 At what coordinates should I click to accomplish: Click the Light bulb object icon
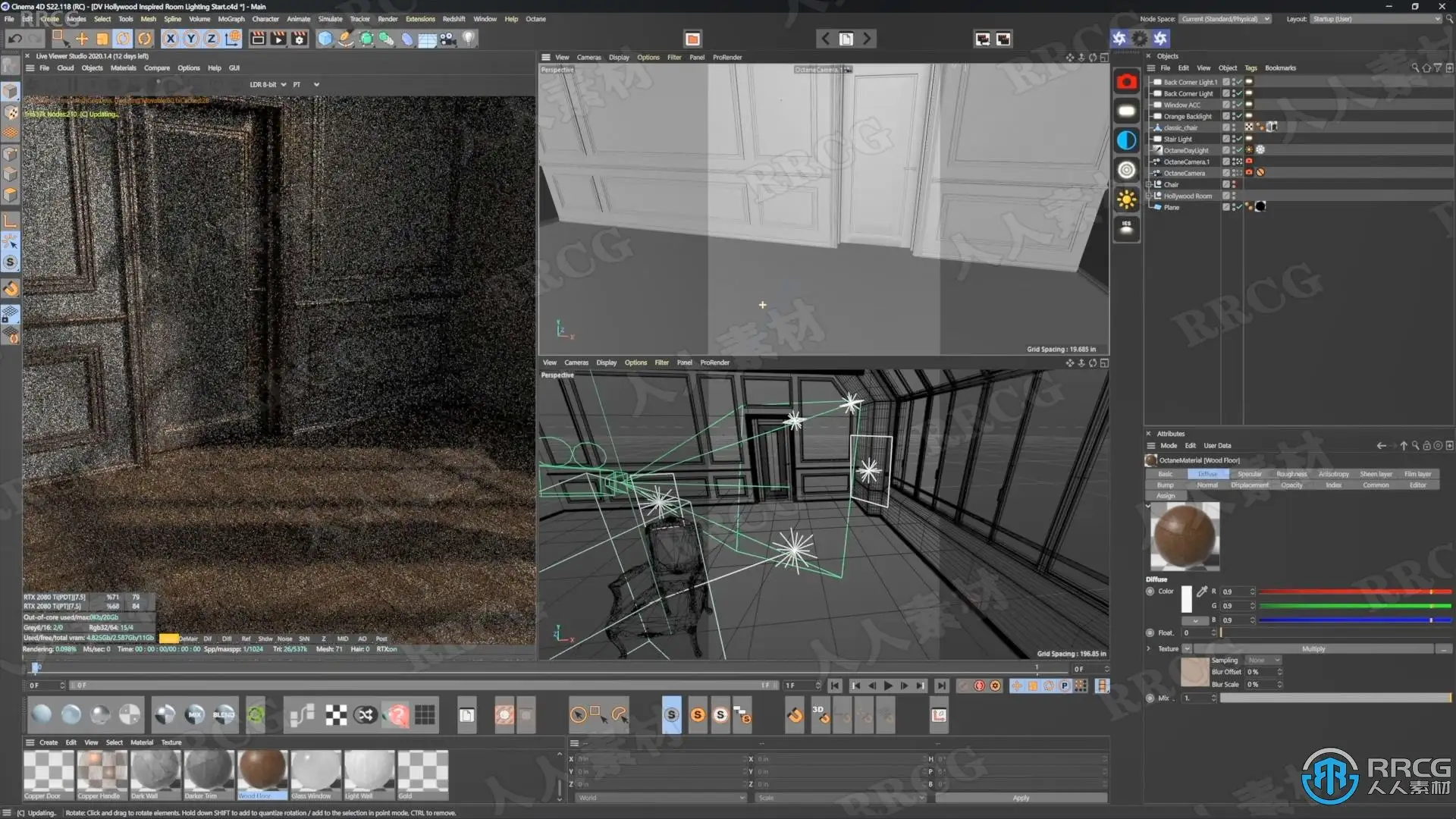pyautogui.click(x=469, y=39)
